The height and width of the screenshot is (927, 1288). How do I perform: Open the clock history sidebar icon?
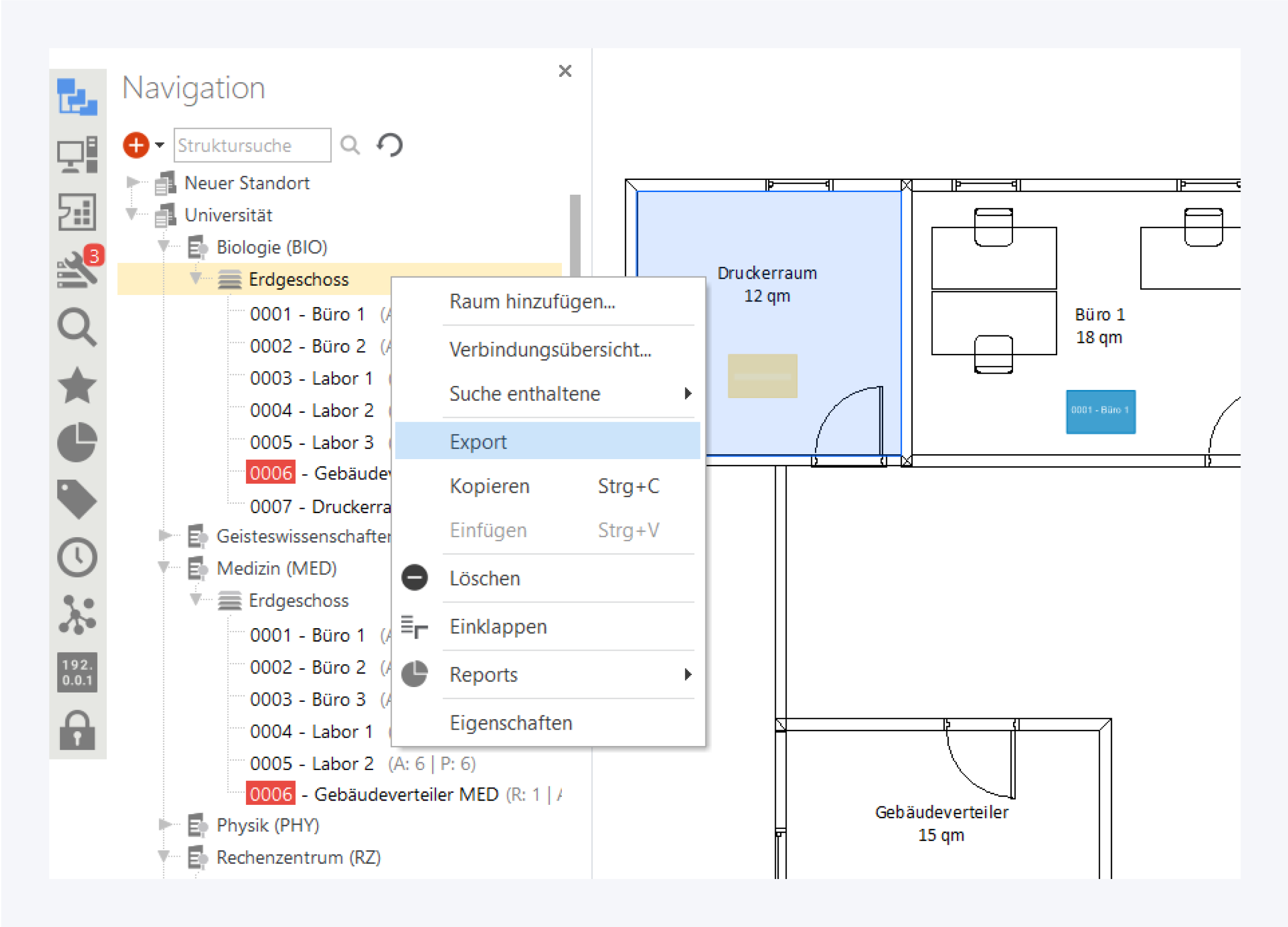pos(78,557)
